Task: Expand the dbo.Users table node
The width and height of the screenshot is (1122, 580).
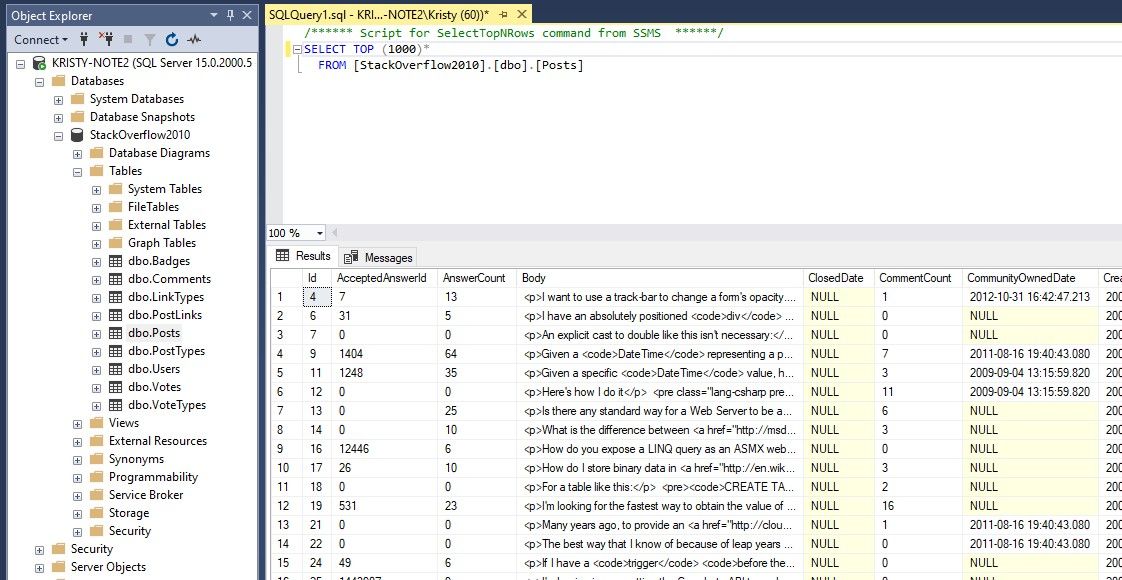Action: (x=97, y=369)
